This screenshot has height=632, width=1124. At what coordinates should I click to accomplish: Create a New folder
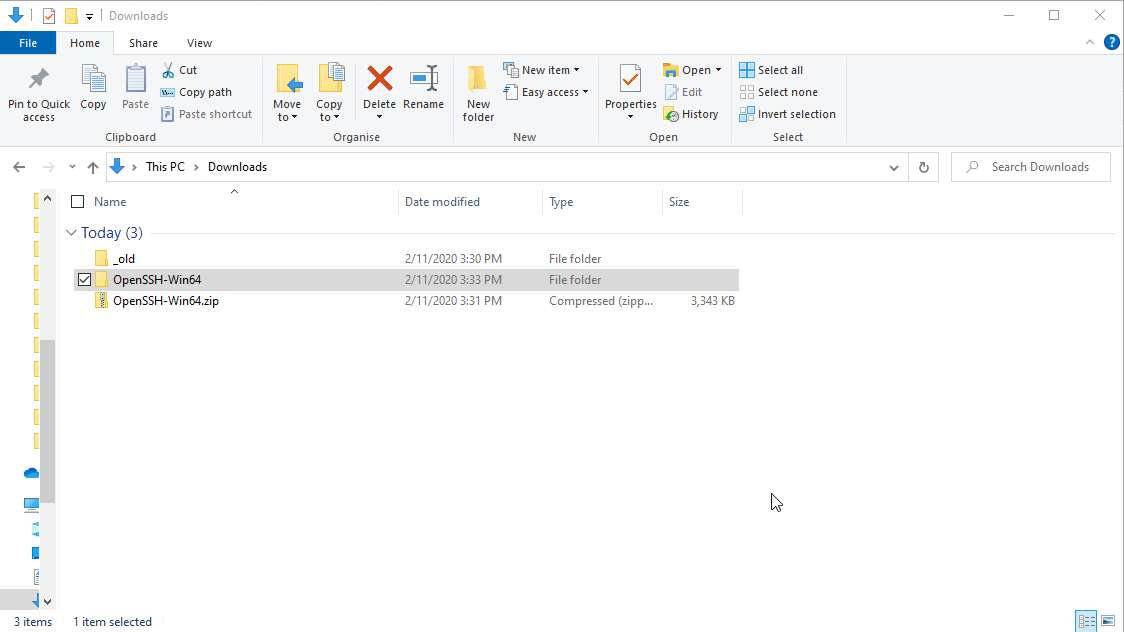[478, 93]
